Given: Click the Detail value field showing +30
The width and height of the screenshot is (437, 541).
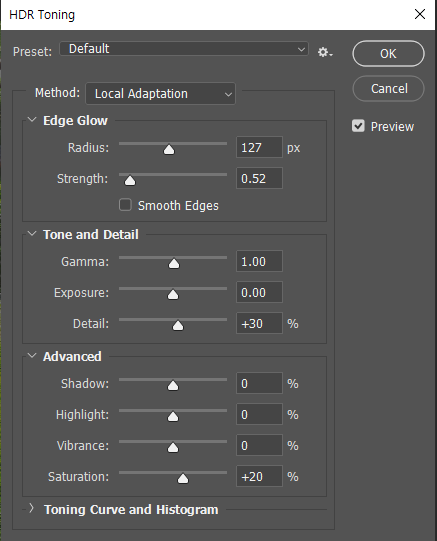Looking at the screenshot, I should click(259, 323).
